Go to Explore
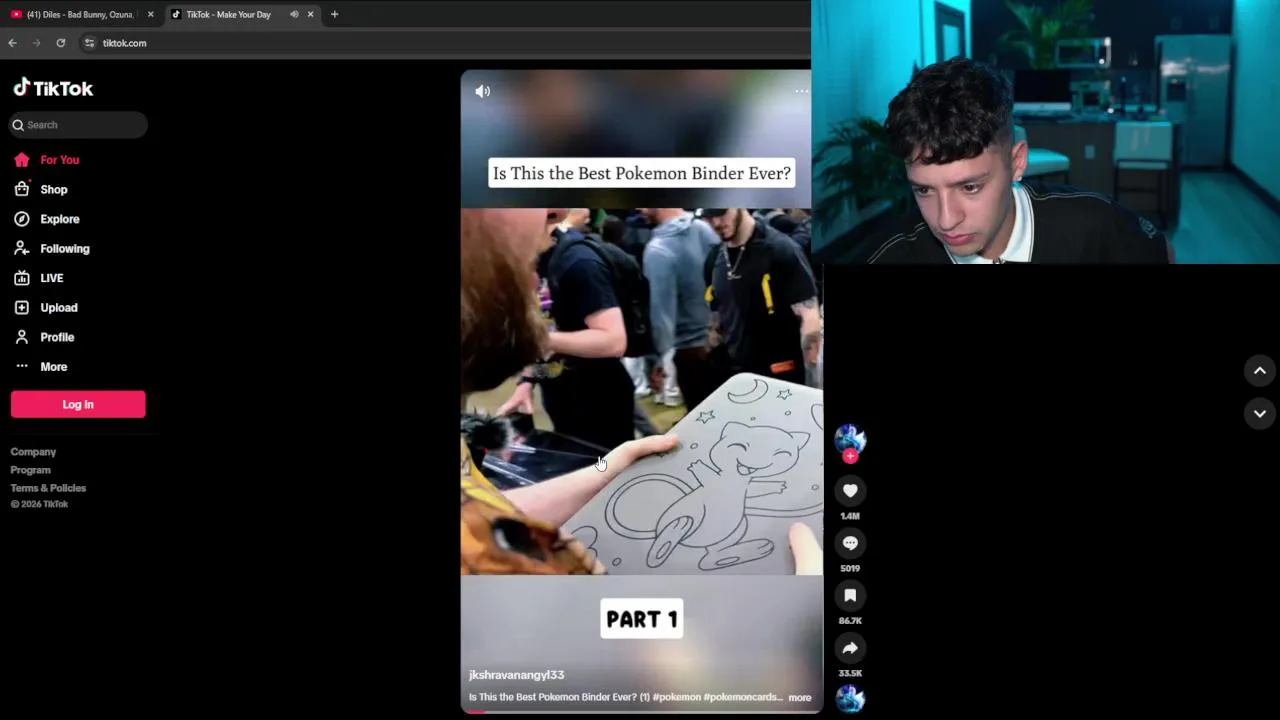Viewport: 1280px width, 720px height. 59,219
